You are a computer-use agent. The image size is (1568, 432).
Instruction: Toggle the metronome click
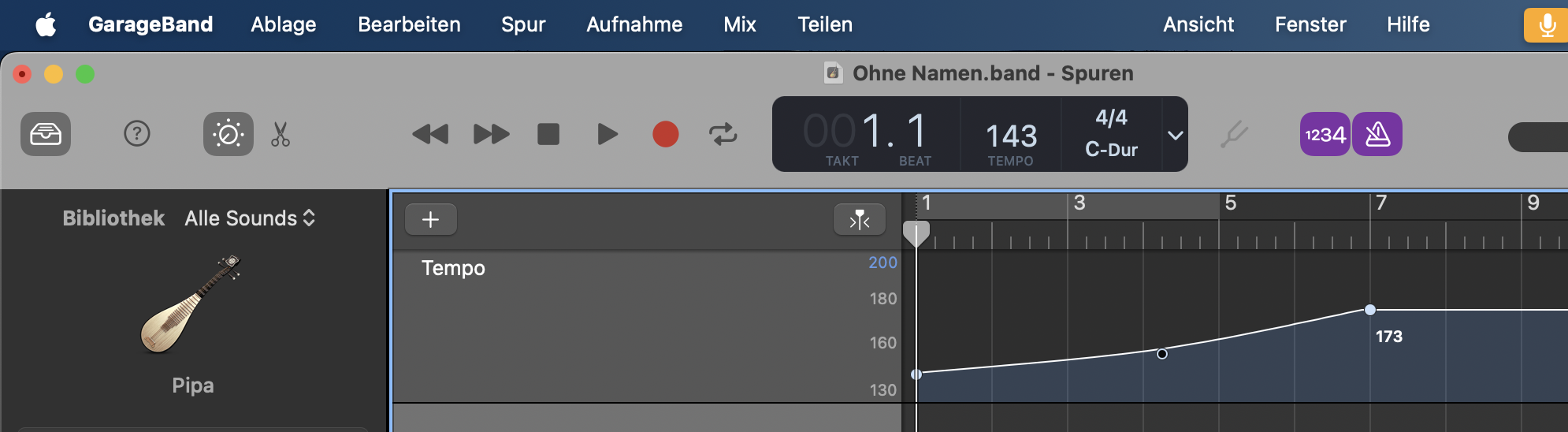[1377, 135]
